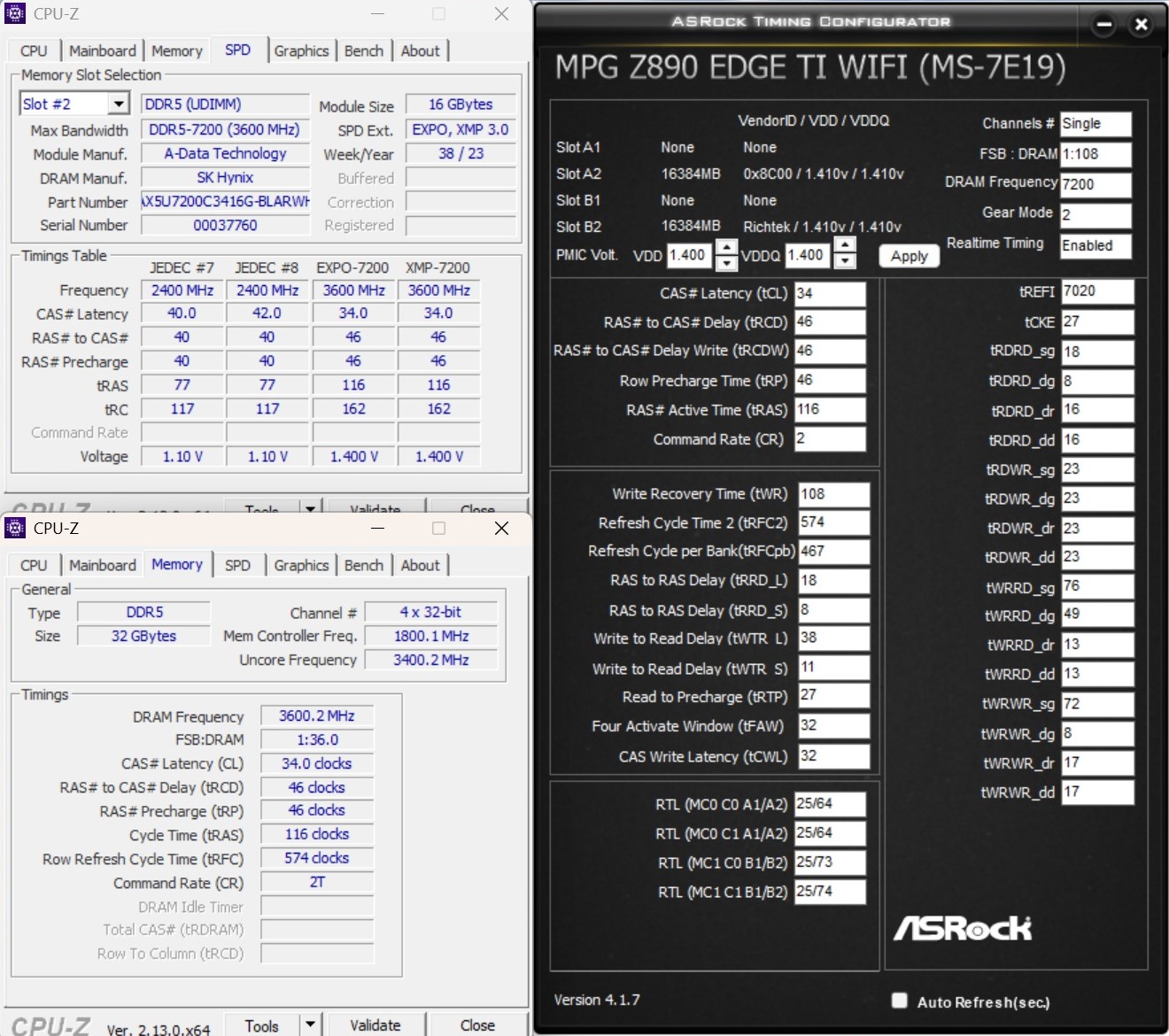Viewport: 1169px width, 1036px height.
Task: Click the tREFI field showing 7020
Action: click(x=1097, y=292)
